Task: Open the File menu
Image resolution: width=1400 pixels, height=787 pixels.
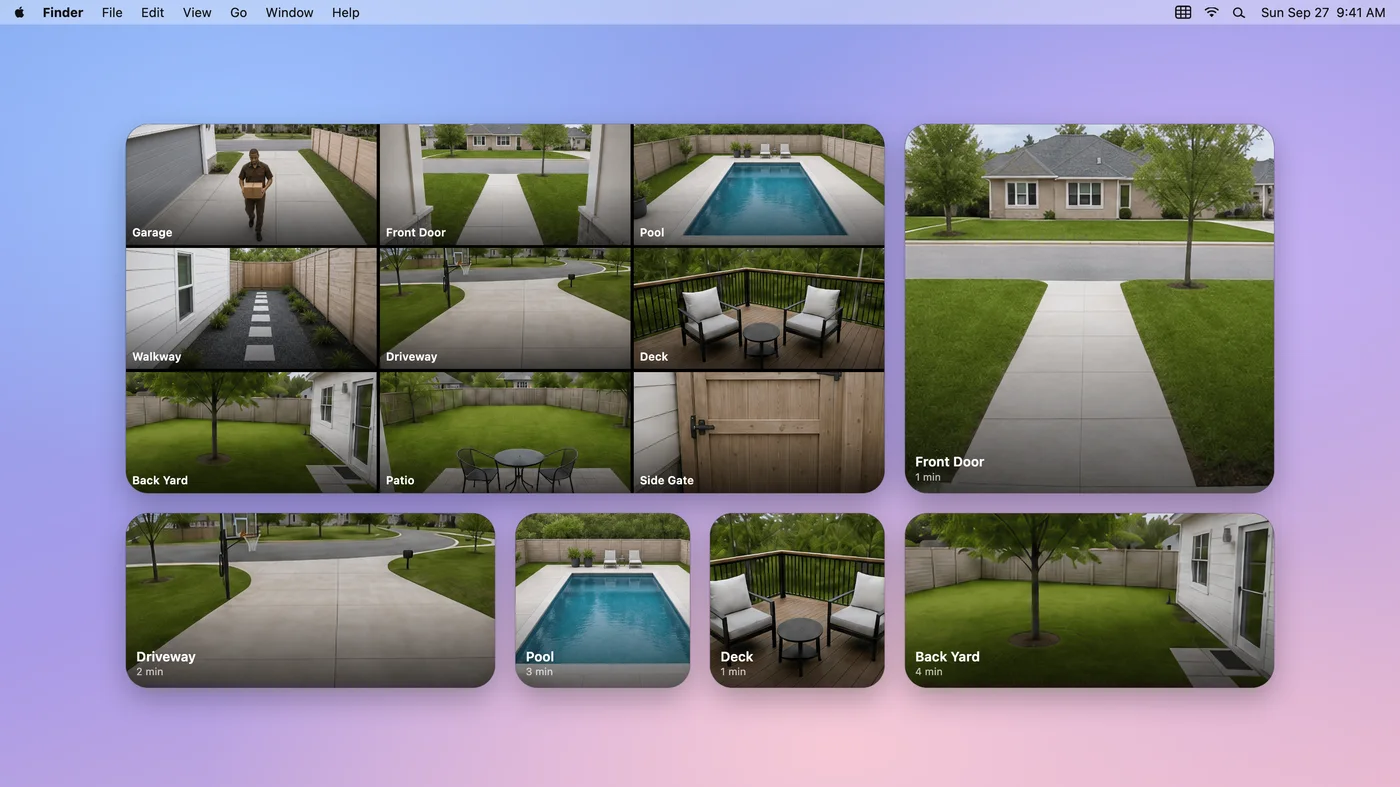Action: [112, 12]
